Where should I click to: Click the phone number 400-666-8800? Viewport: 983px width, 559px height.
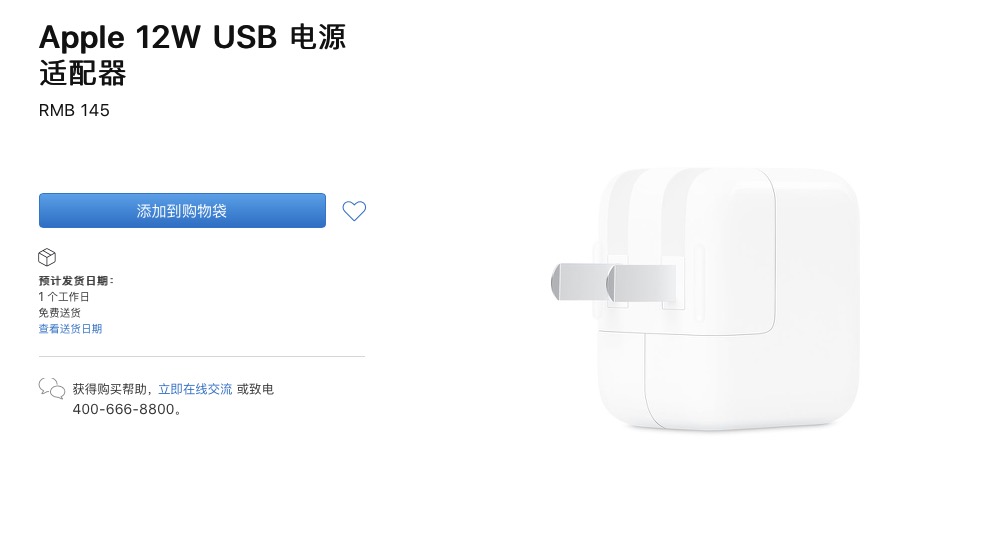point(124,409)
